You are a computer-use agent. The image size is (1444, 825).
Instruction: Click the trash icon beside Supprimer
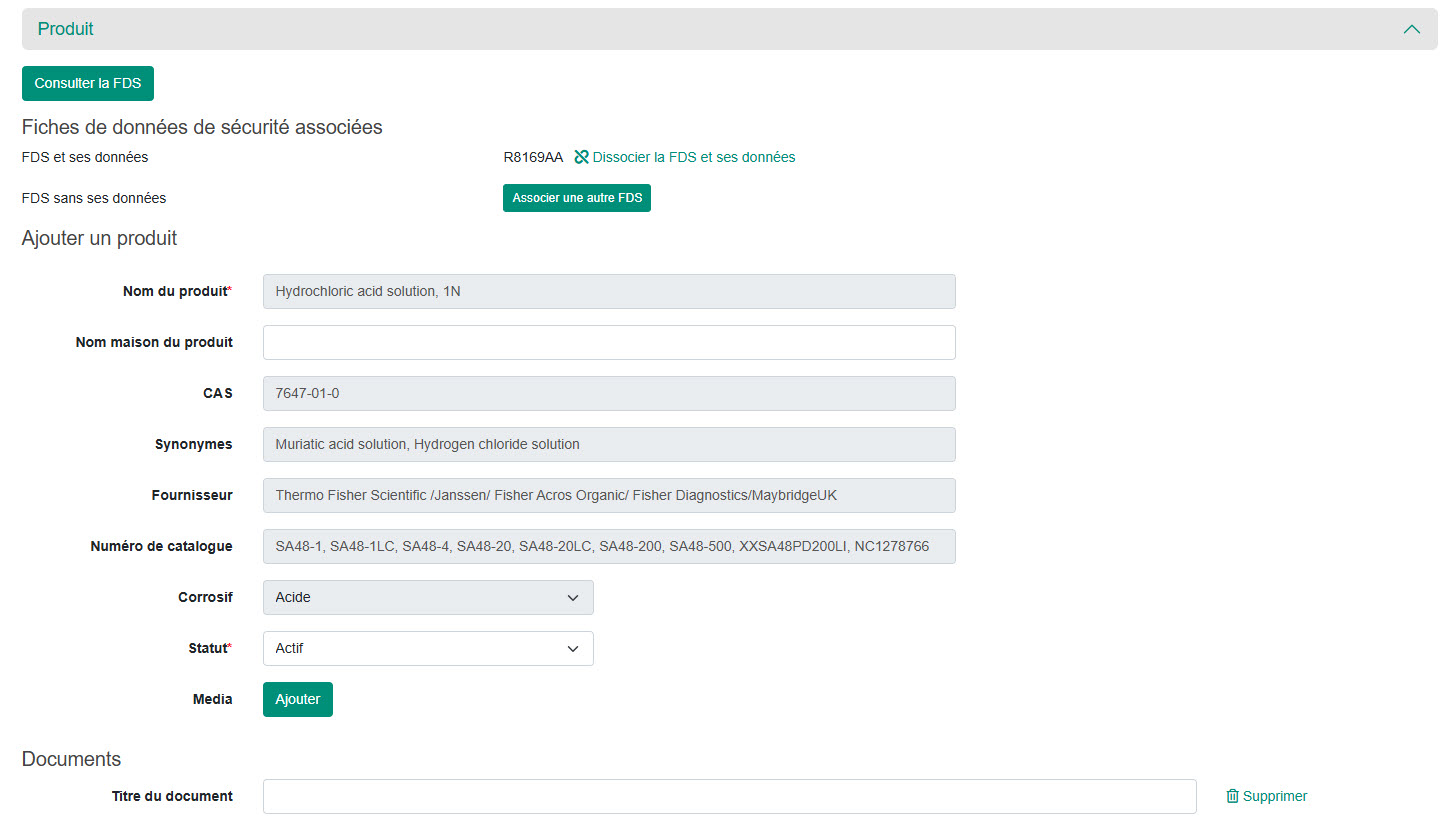pyautogui.click(x=1232, y=797)
